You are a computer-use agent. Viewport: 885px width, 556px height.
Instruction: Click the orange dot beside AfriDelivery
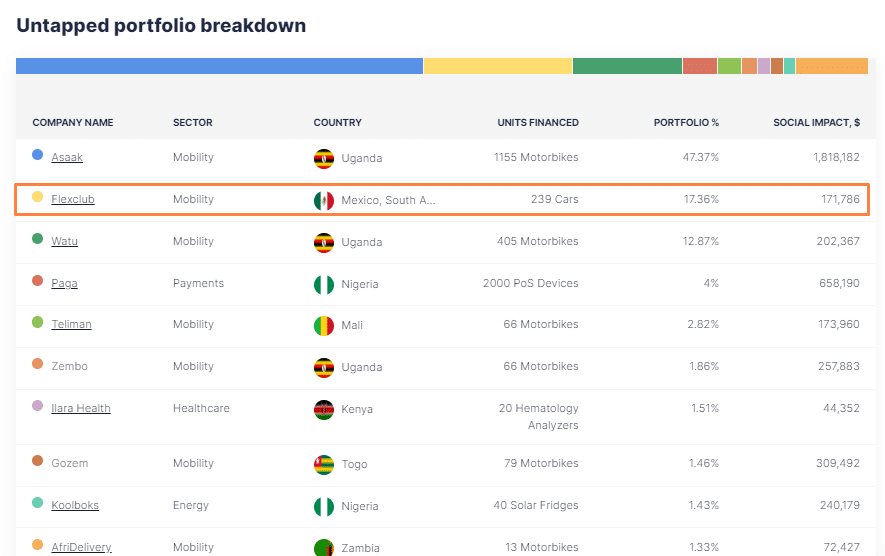point(37,545)
